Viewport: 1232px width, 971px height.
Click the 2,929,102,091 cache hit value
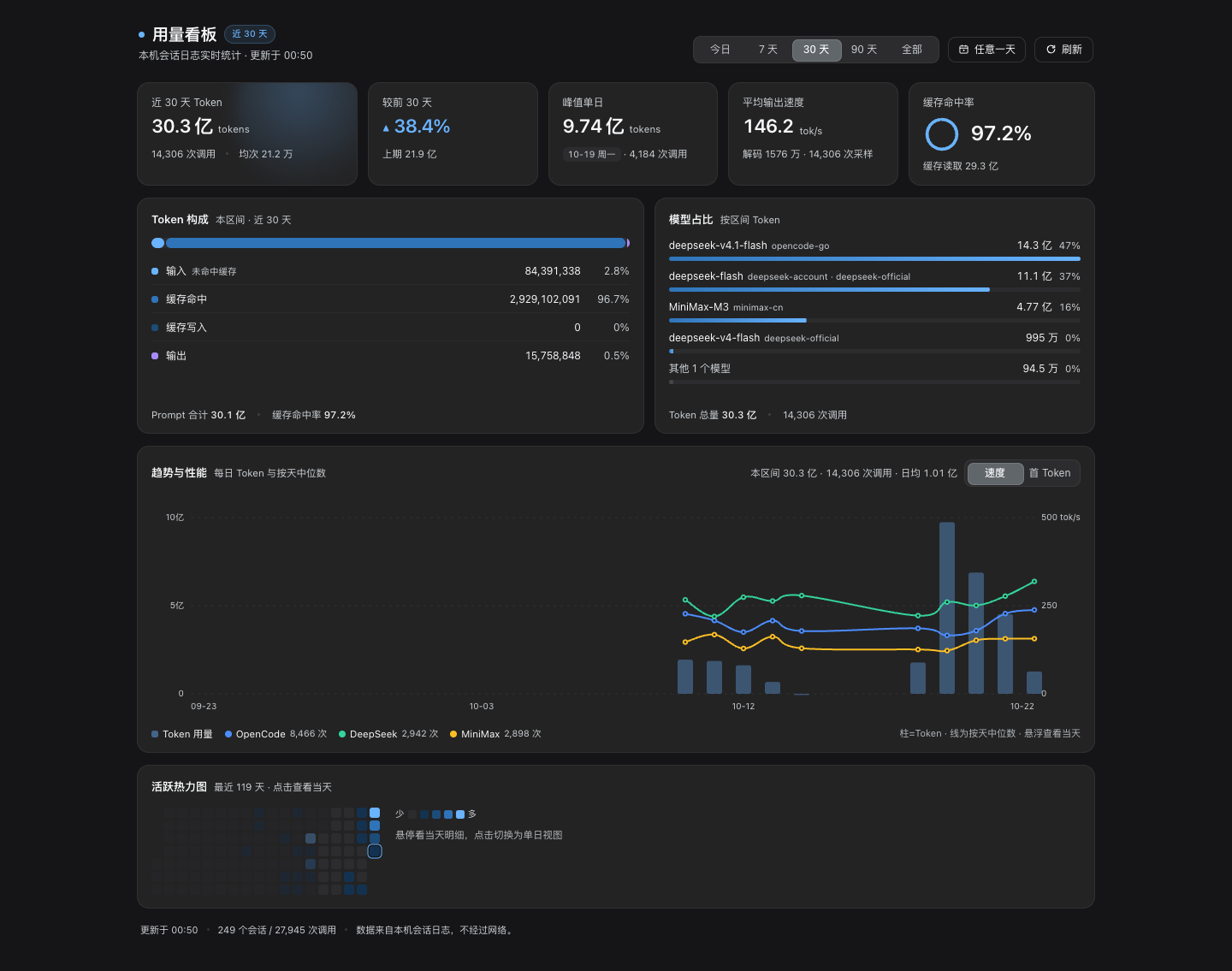[545, 299]
